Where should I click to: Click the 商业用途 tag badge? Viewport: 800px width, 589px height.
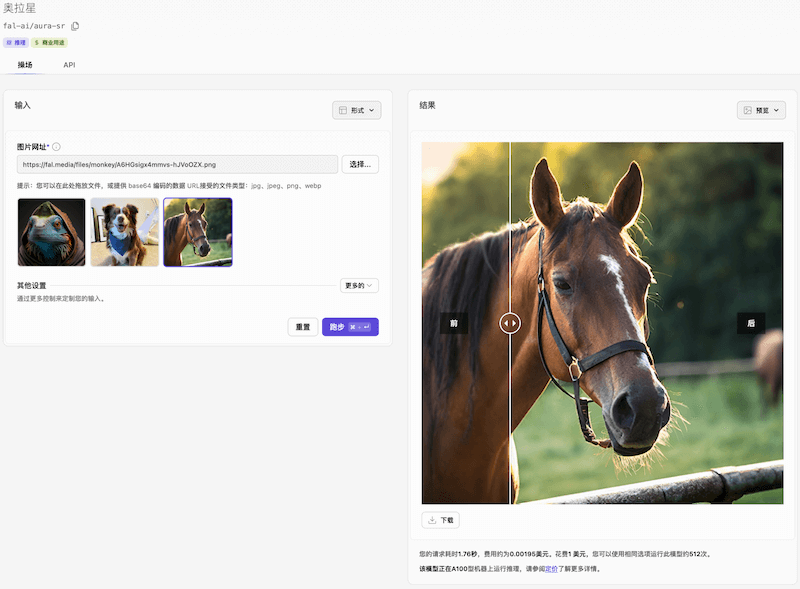(x=49, y=43)
